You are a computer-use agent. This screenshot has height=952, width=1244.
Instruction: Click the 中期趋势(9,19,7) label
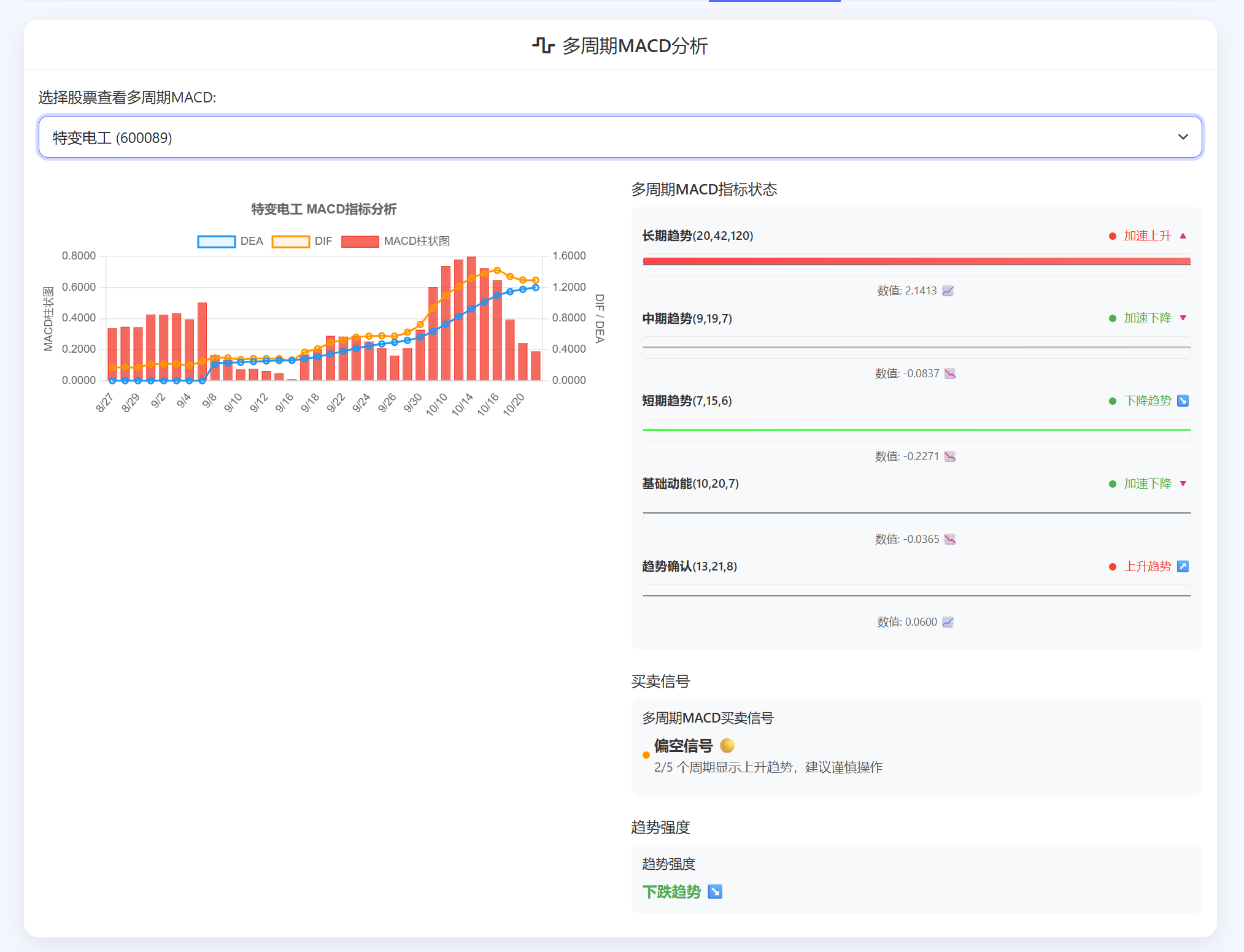687,318
